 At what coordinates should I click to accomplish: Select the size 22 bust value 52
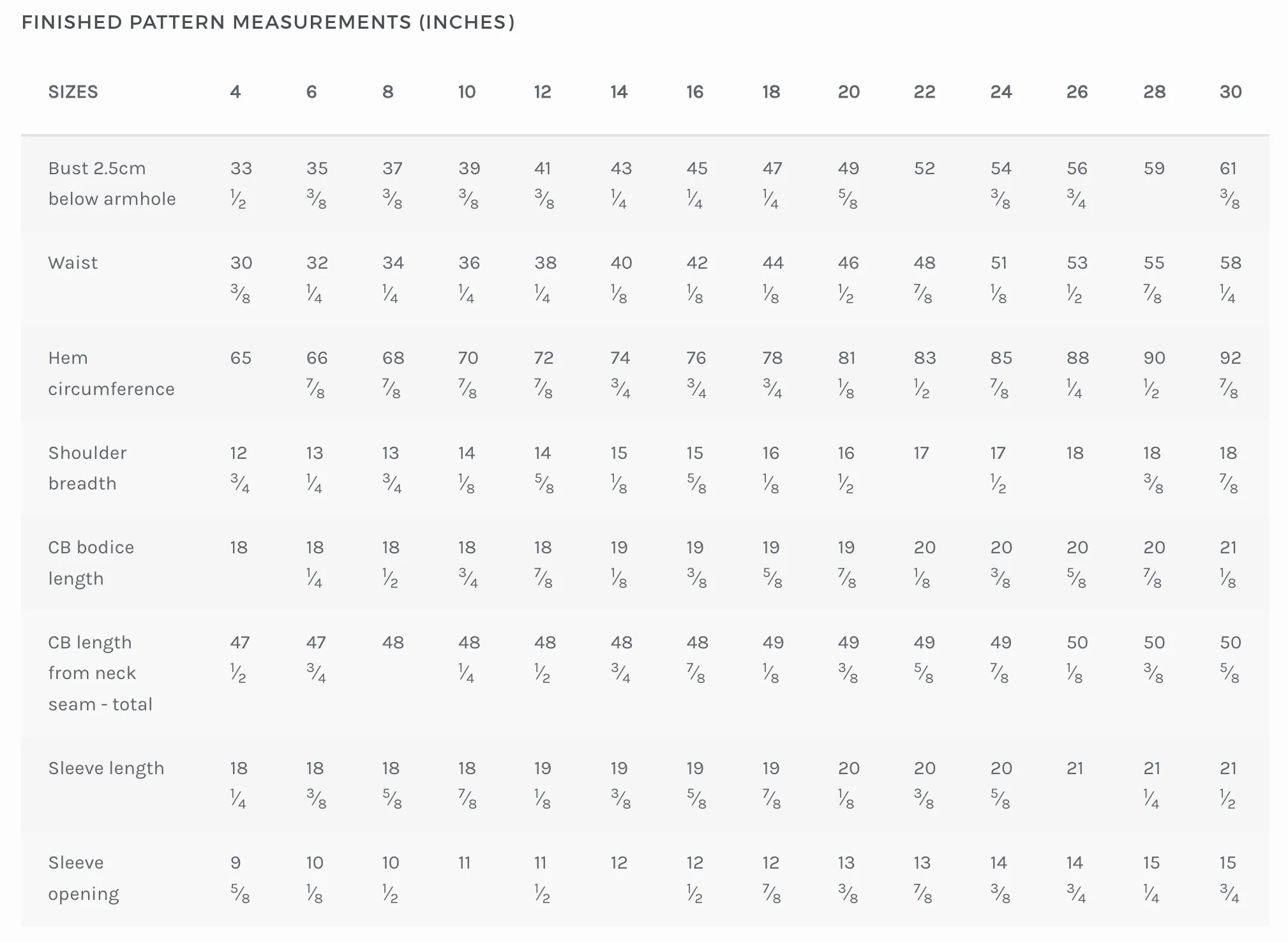point(924,168)
